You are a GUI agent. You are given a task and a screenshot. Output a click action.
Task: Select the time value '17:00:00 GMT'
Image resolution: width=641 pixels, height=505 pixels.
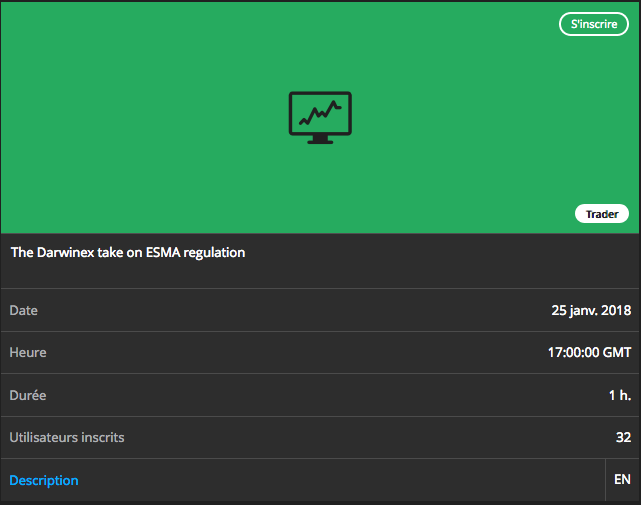click(x=589, y=352)
